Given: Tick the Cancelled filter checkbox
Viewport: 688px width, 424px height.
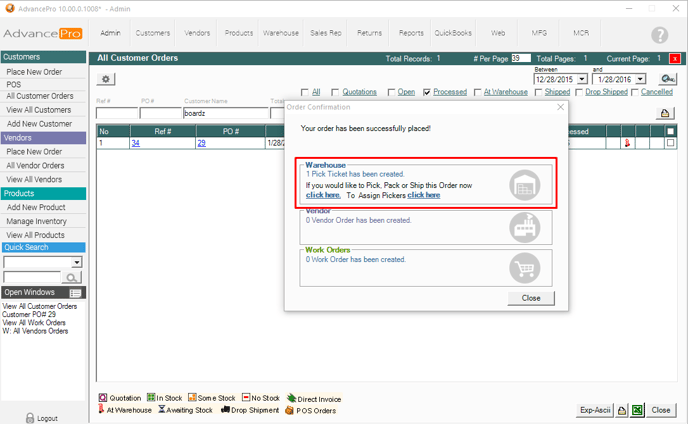Looking at the screenshot, I should [x=634, y=92].
